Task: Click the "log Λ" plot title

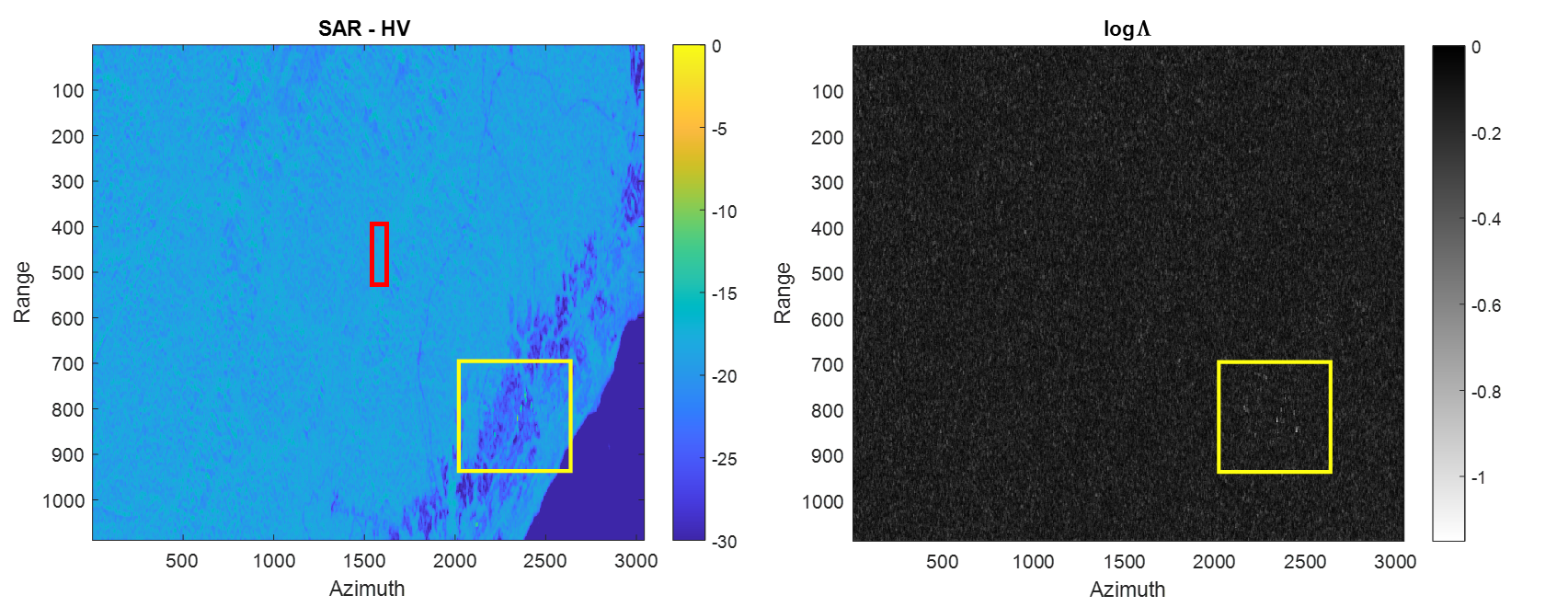Action: pyautogui.click(x=1127, y=29)
